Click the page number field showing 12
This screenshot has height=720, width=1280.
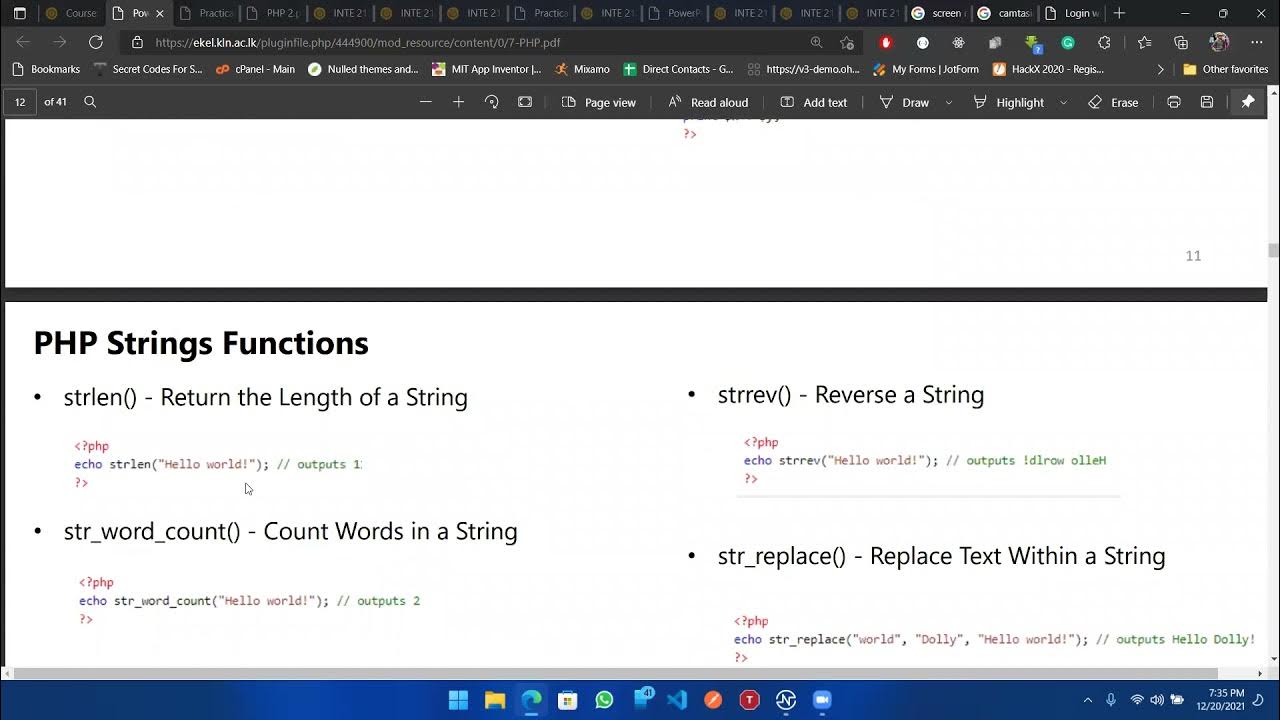coord(20,102)
